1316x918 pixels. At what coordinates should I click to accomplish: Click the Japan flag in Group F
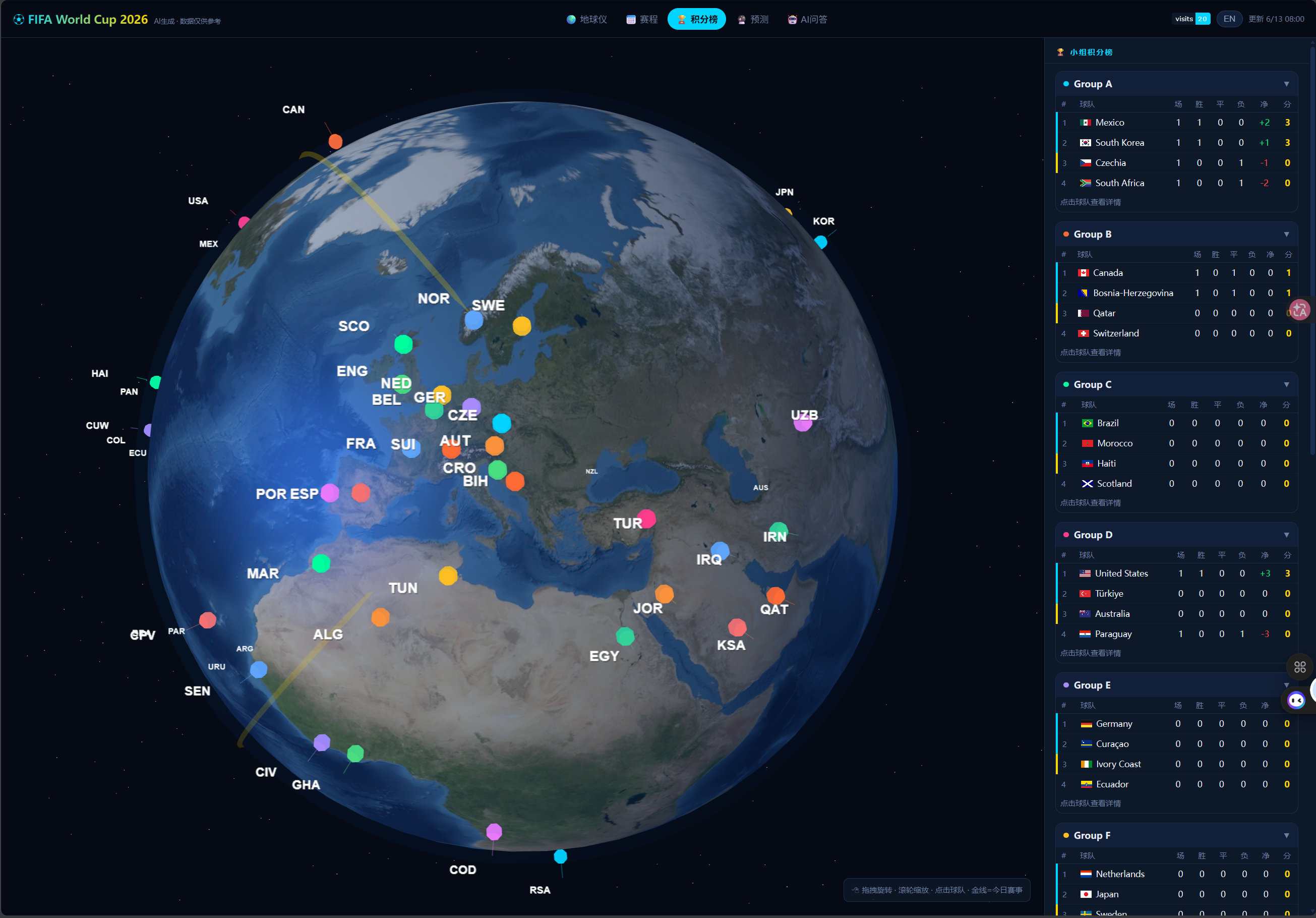point(1086,894)
